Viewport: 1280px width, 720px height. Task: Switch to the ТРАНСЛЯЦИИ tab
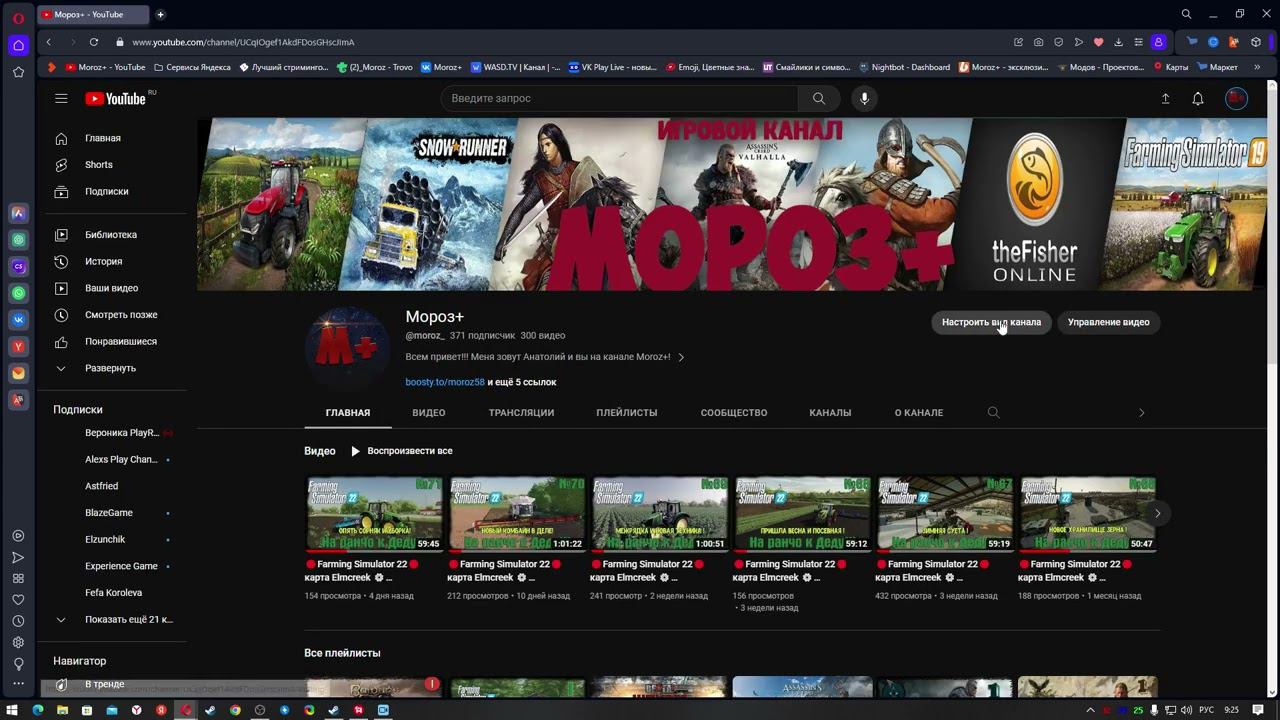click(521, 412)
